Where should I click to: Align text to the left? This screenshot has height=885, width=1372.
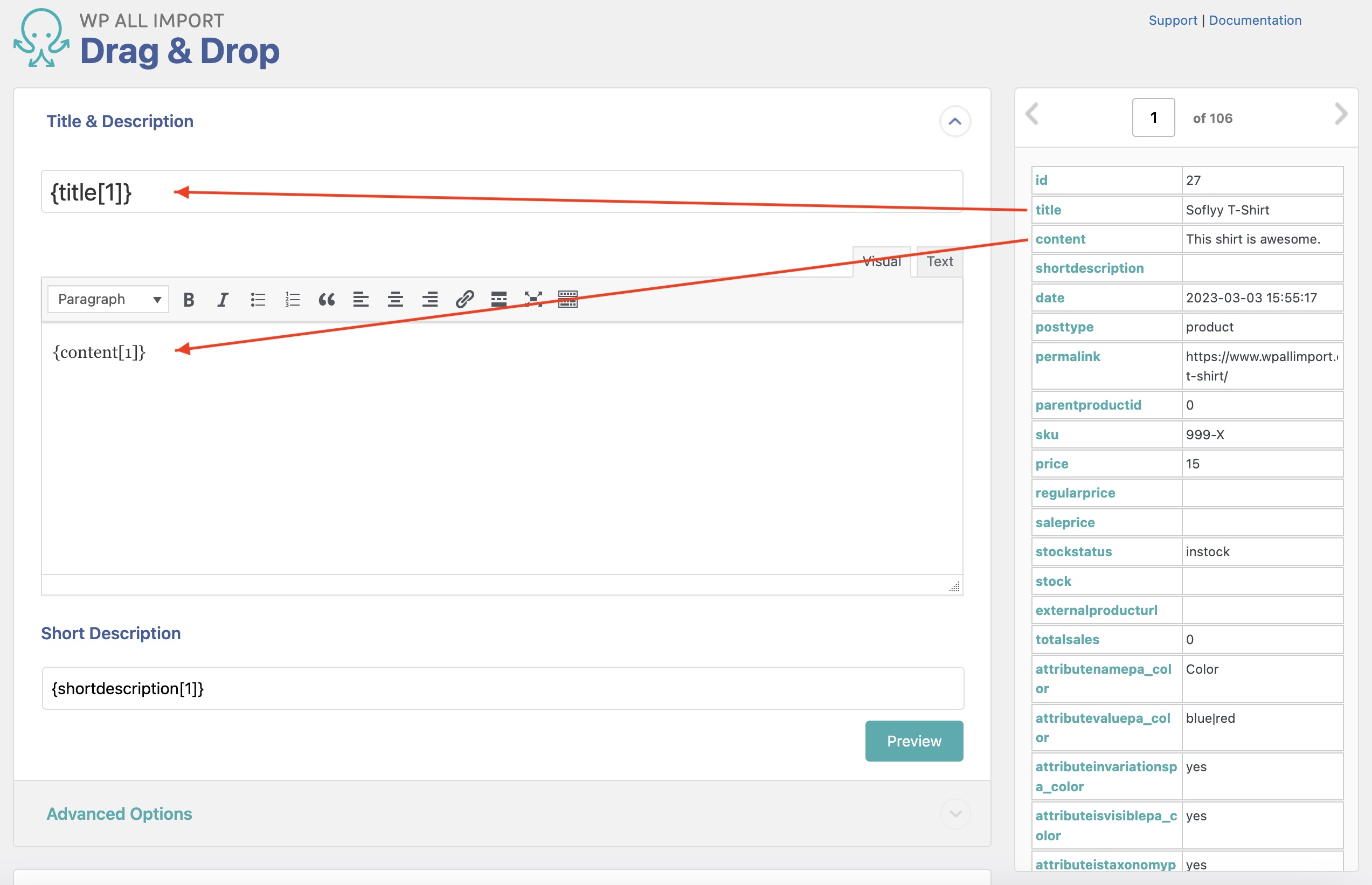point(361,300)
